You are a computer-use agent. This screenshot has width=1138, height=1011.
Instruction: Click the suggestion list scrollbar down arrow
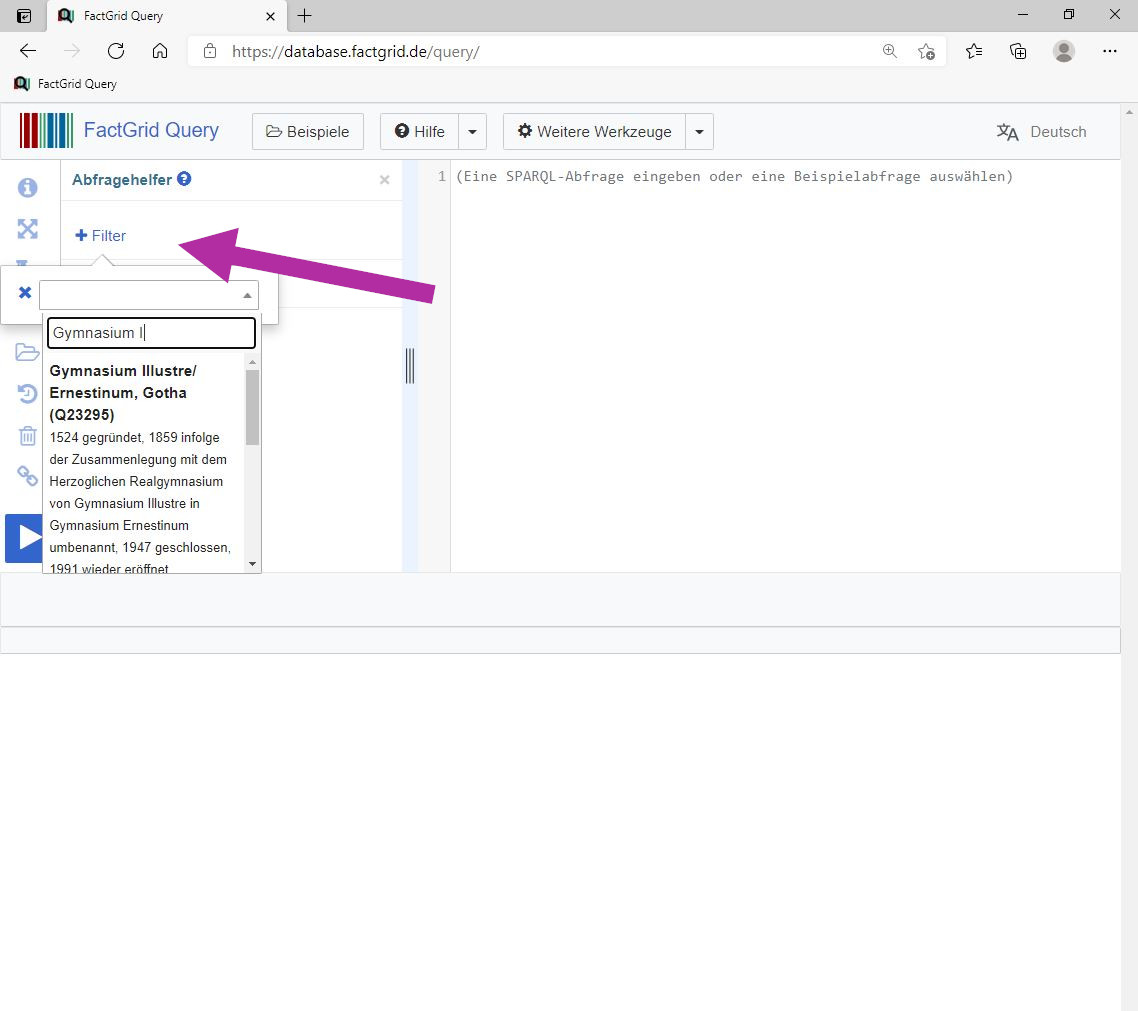tap(253, 564)
